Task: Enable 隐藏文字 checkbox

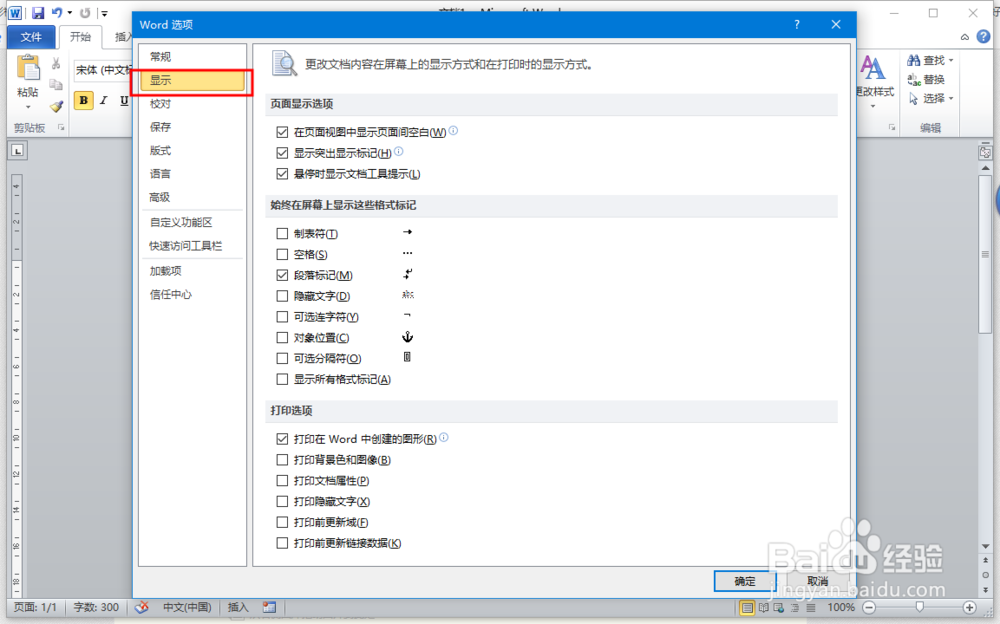Action: 282,296
